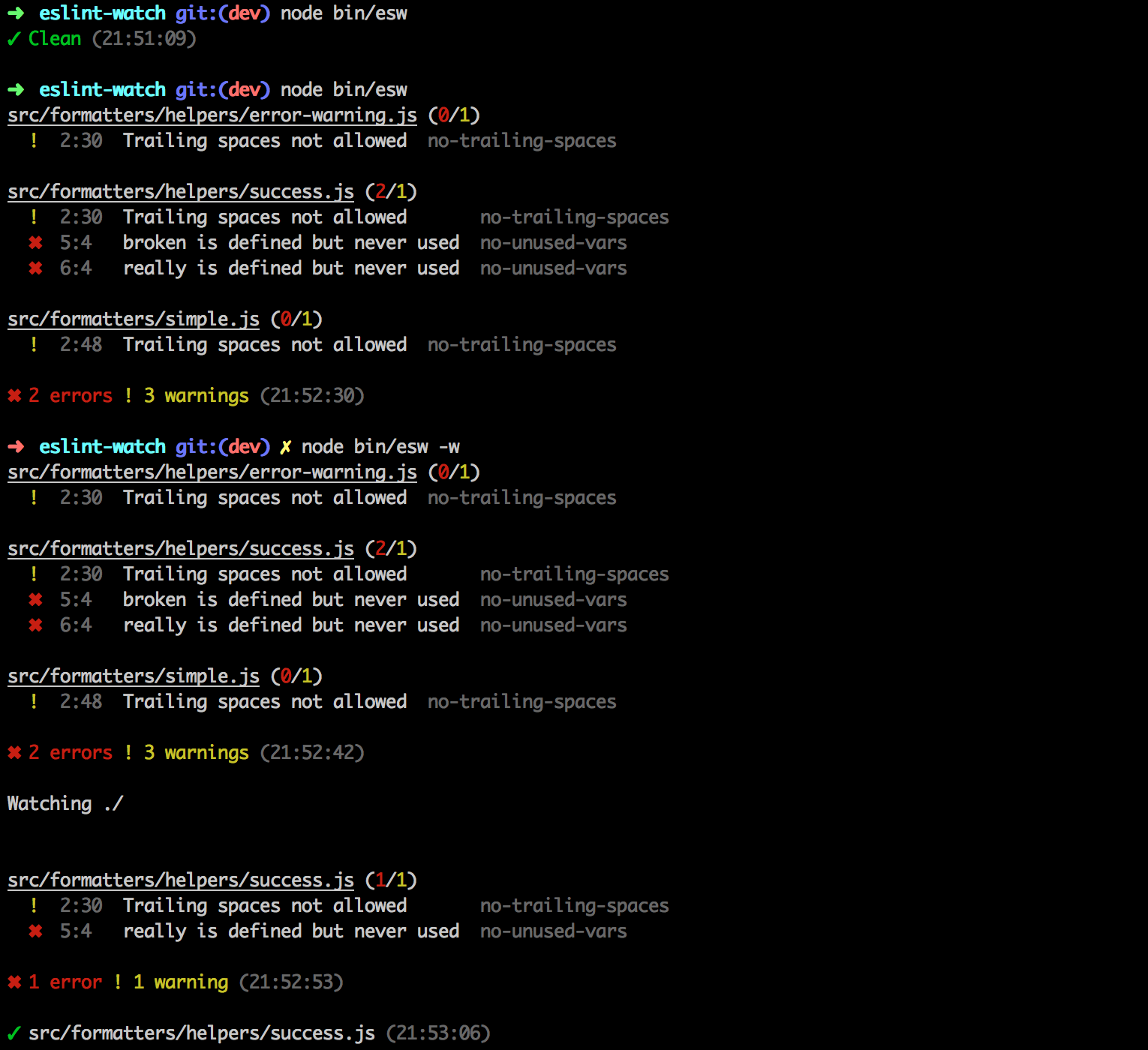Click "git:(dev)" on the "node bin/esw -w" line
1148x1050 pixels.
coord(223,447)
